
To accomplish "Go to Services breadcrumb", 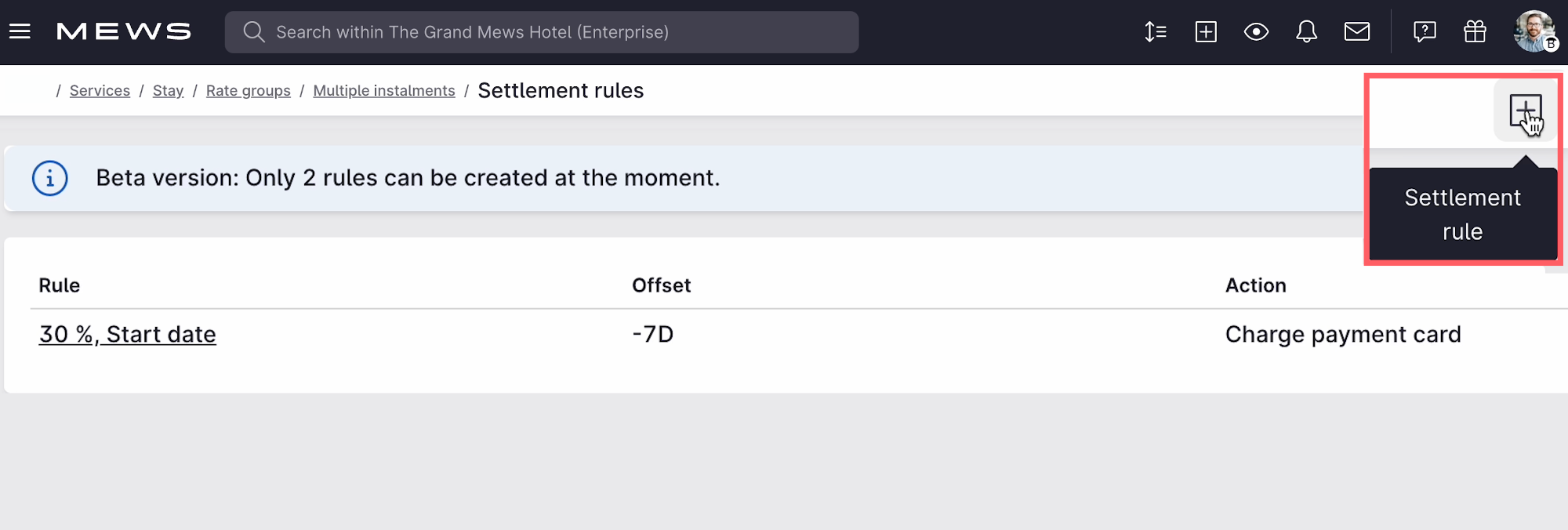I will pos(100,91).
